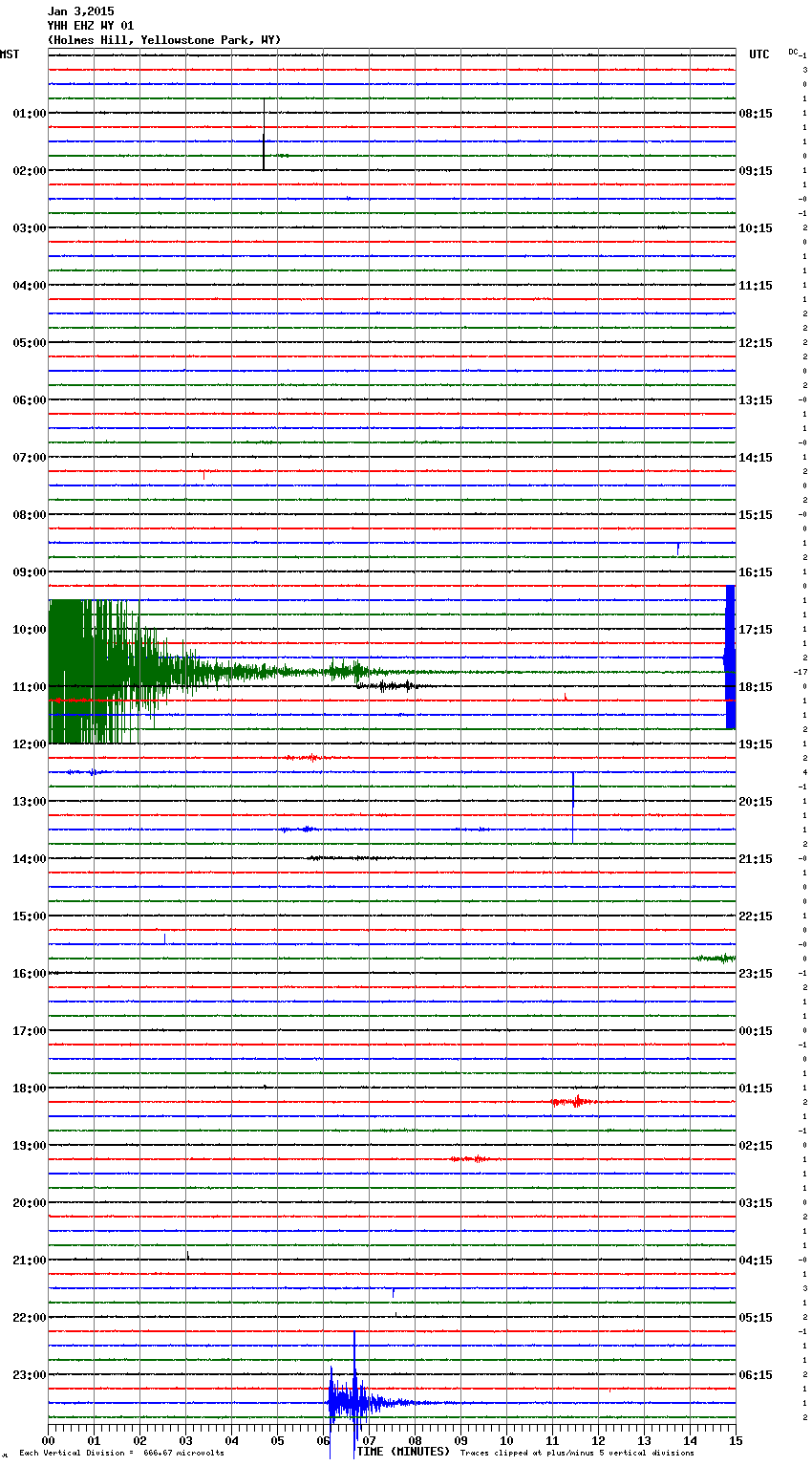812x1466 pixels.
Task: Select the 23:00 MST time label
Action: (x=29, y=1375)
